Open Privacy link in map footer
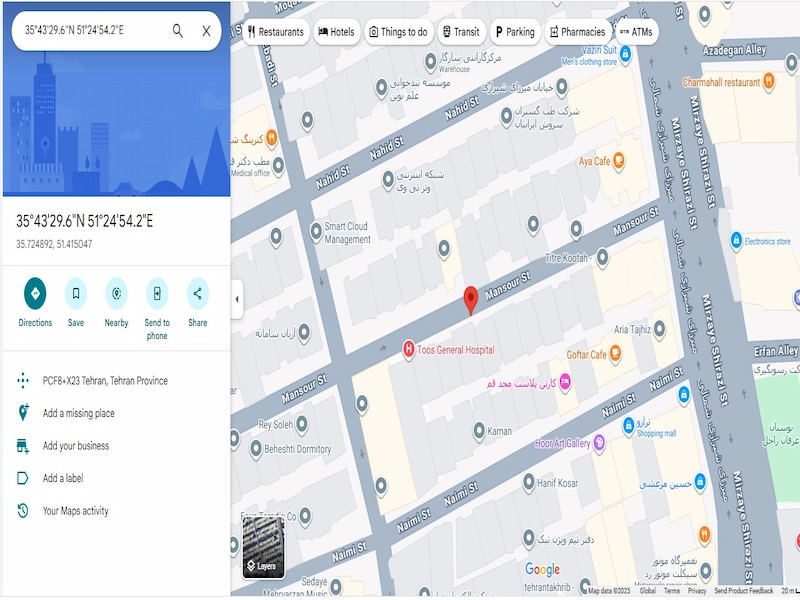The width and height of the screenshot is (800, 600). click(696, 591)
